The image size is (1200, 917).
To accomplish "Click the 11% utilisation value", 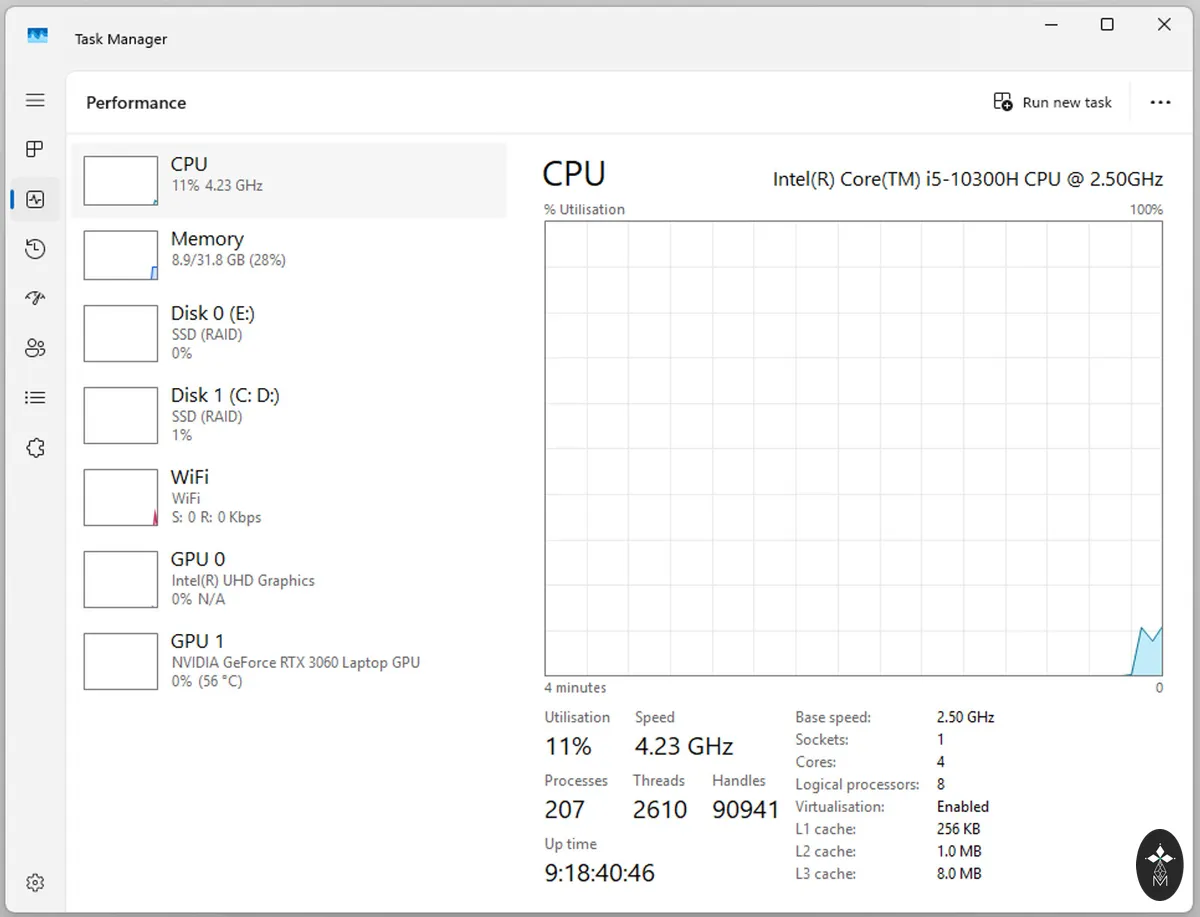I will click(x=568, y=746).
